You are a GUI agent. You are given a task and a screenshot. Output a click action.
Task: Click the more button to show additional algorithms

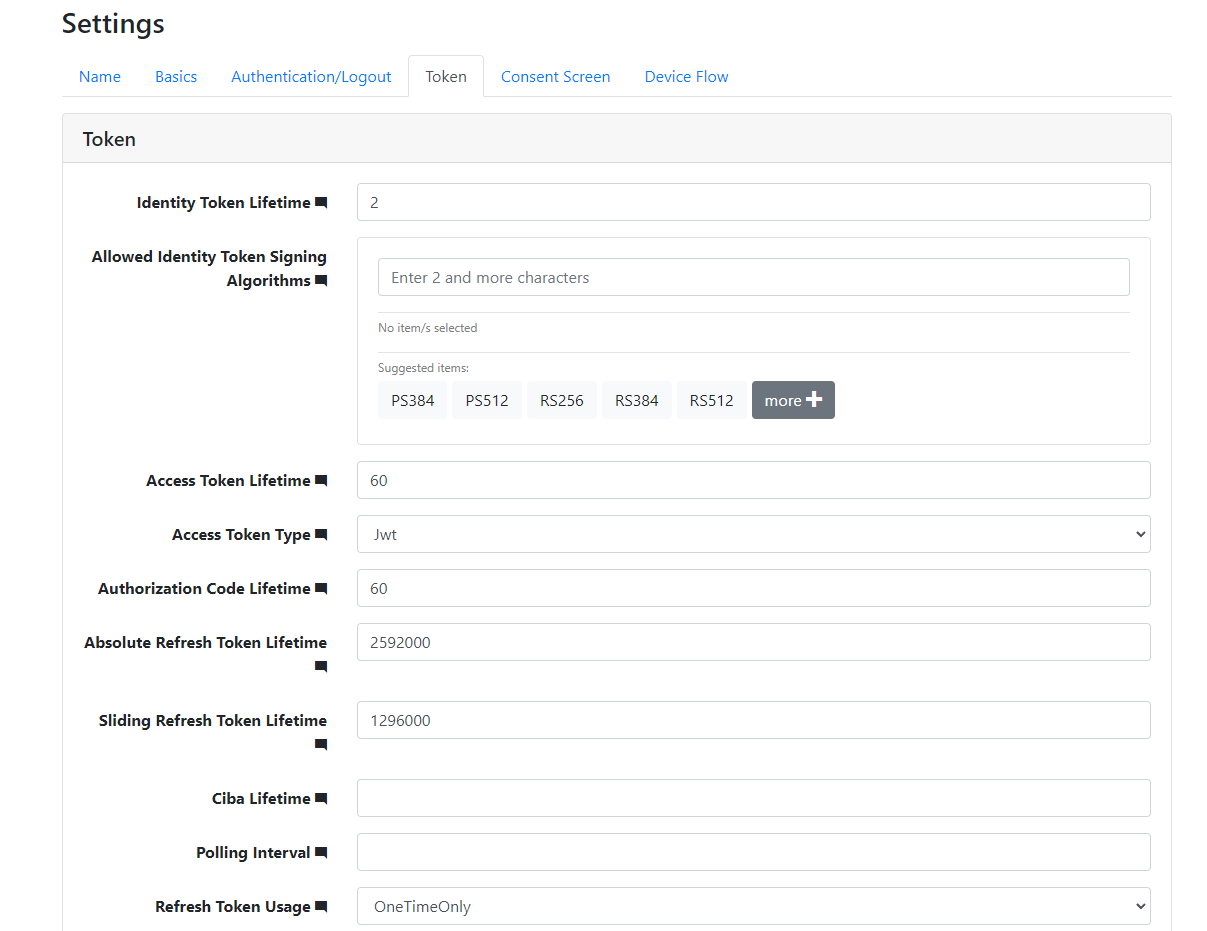point(793,400)
